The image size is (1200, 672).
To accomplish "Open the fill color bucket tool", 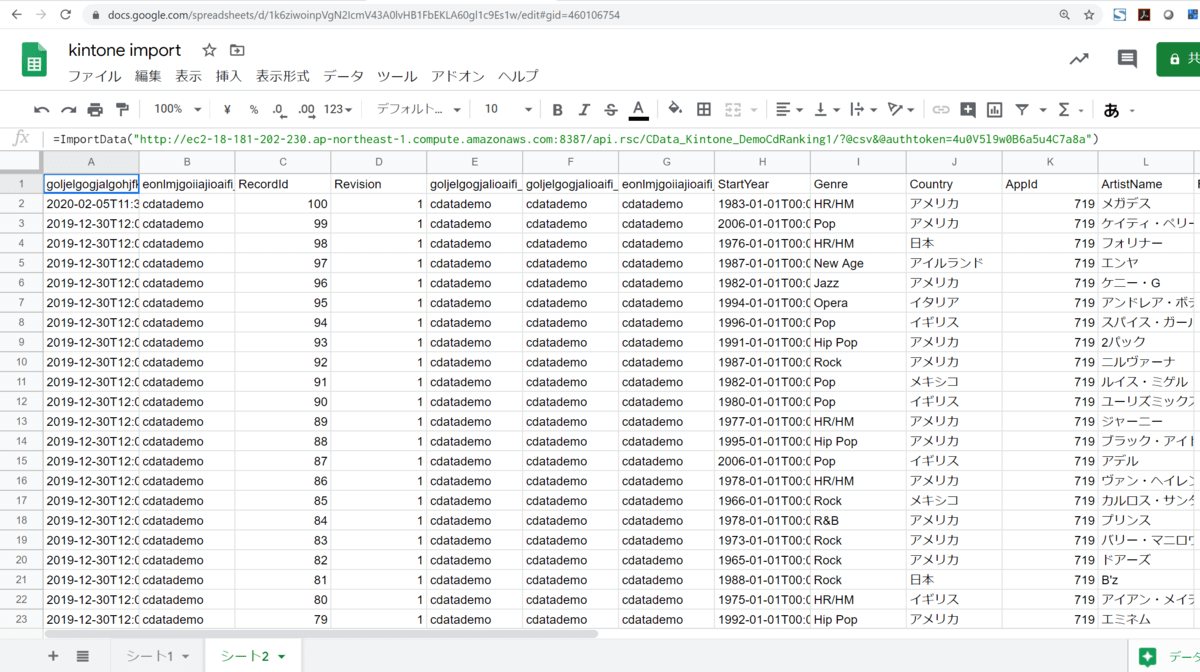I will tap(675, 110).
